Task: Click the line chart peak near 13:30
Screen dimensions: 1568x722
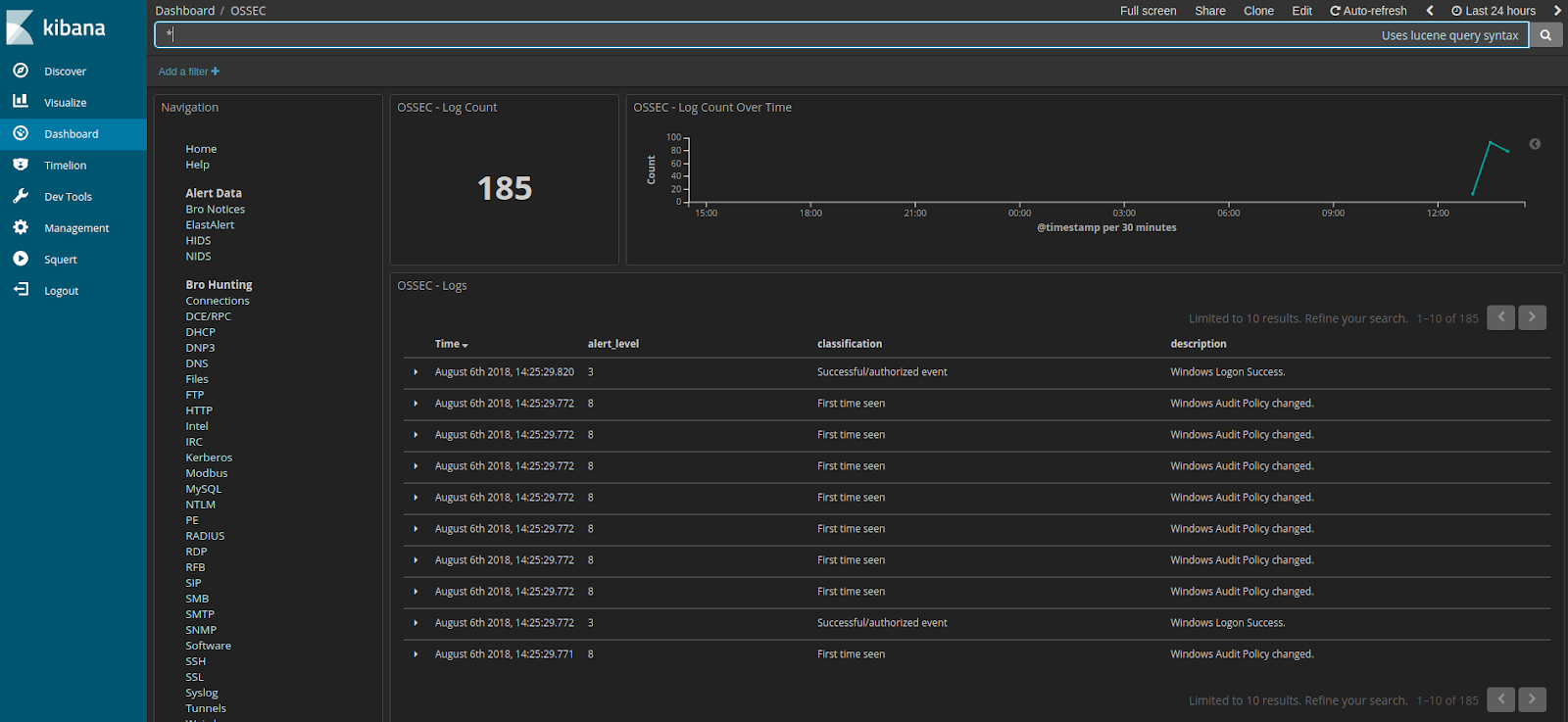Action: point(1490,143)
